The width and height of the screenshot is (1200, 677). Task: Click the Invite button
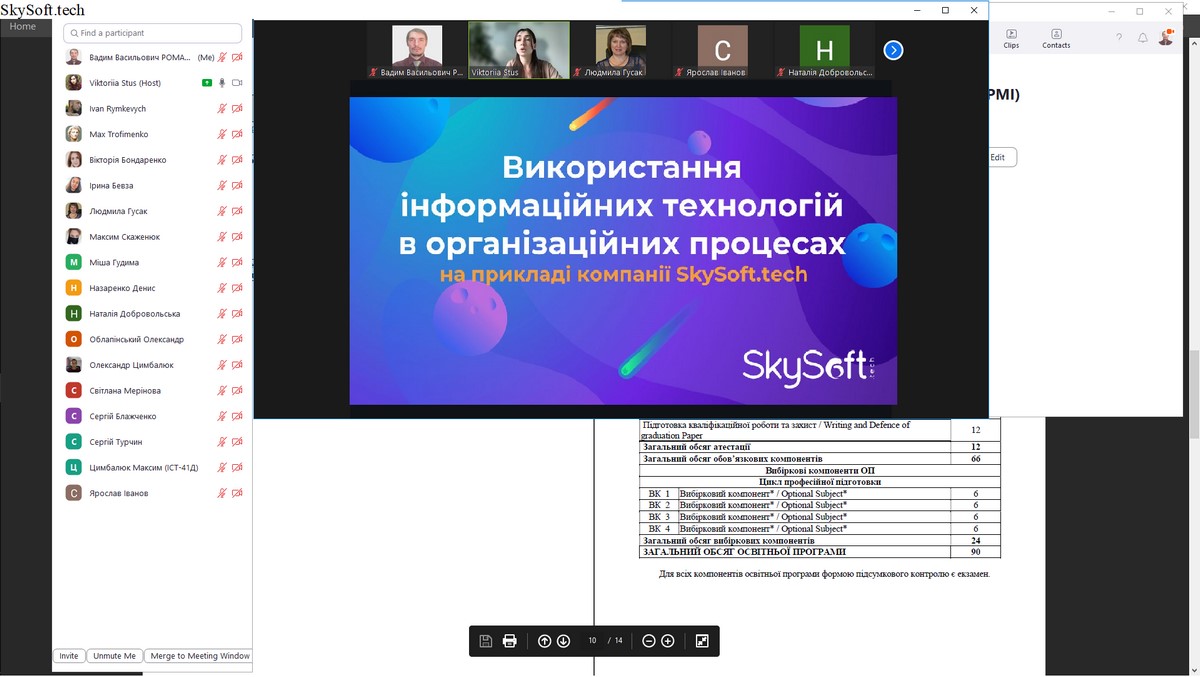point(68,656)
